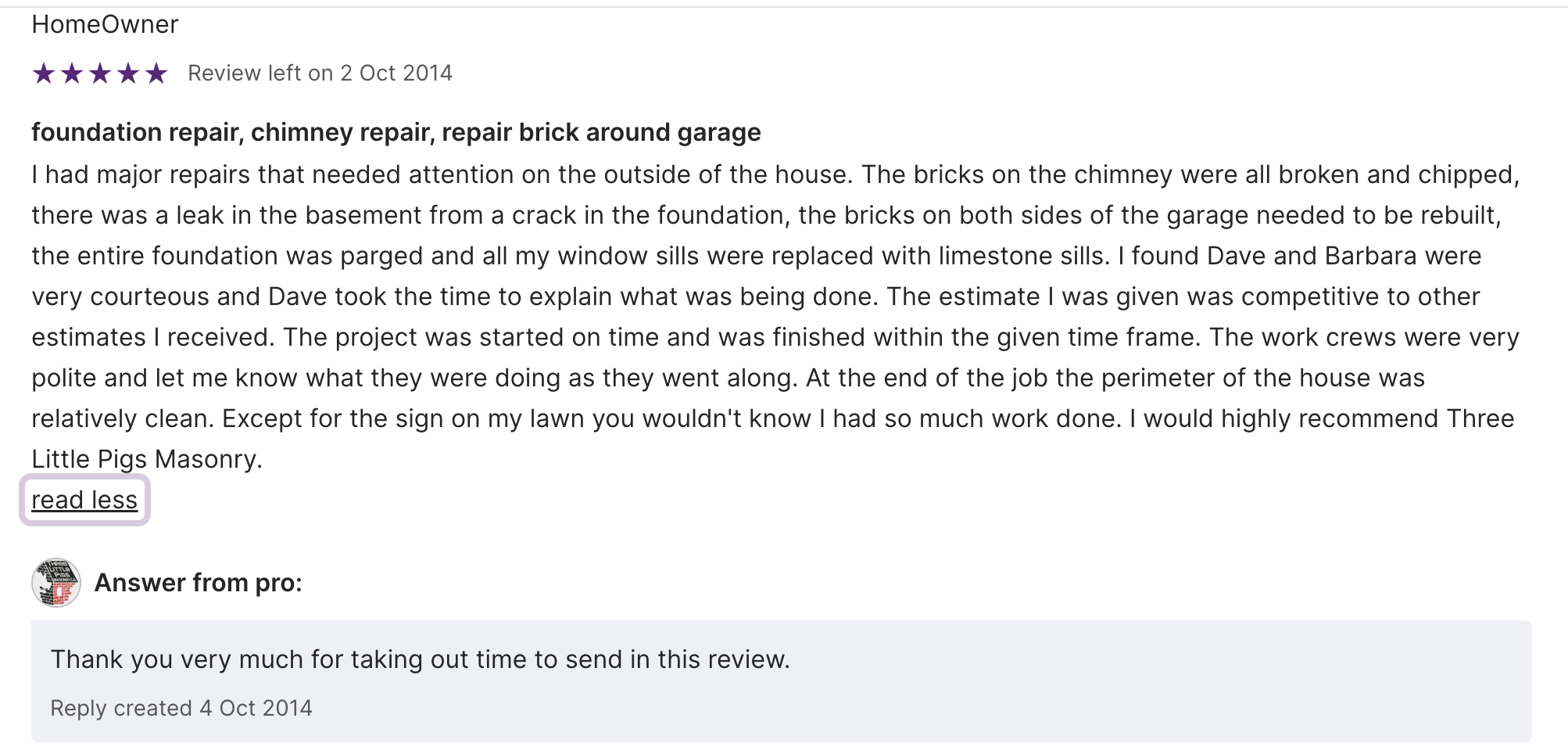This screenshot has width=1568, height=754.
Task: Click the pro's thank you reply text
Action: point(420,659)
